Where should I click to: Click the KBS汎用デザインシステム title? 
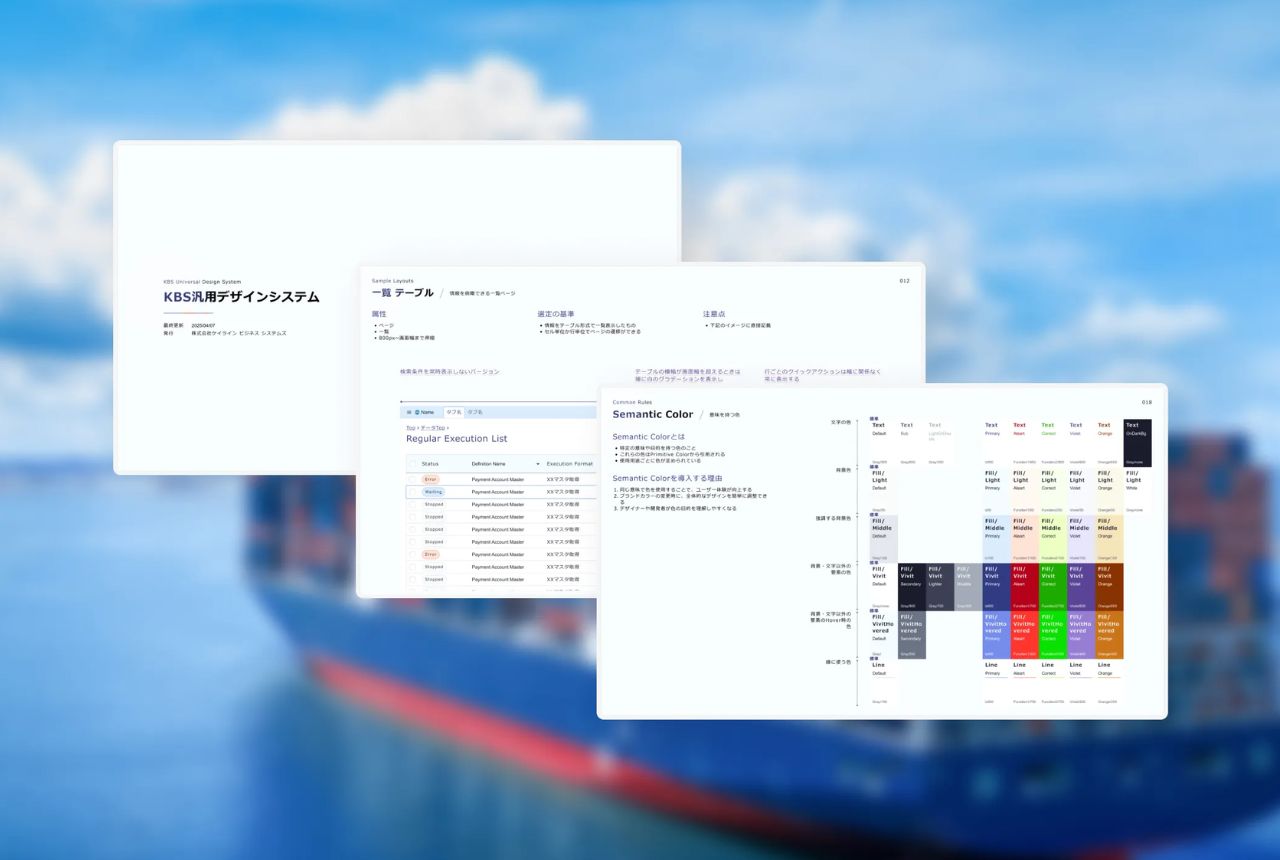tap(241, 297)
